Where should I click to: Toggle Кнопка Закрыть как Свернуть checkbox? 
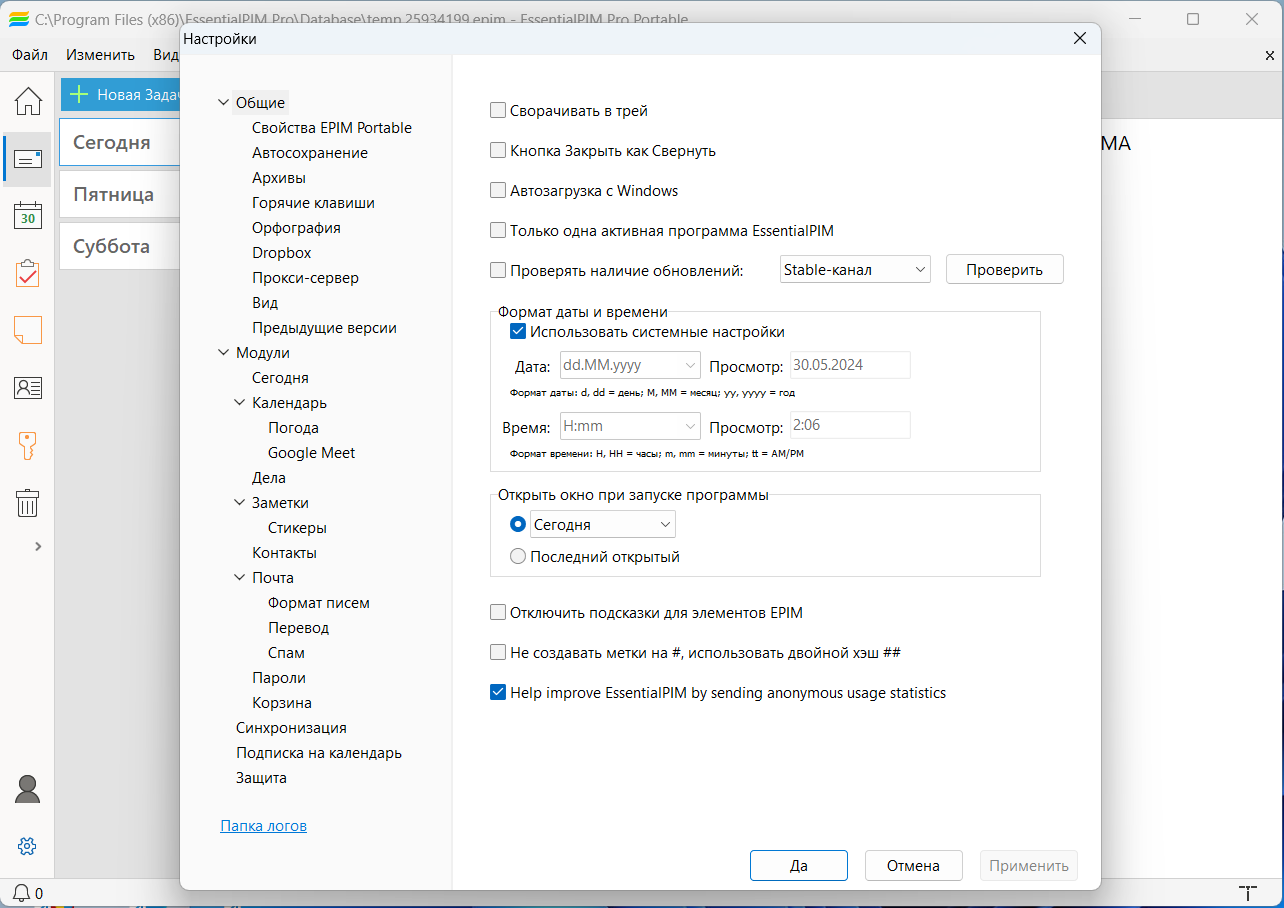click(498, 151)
